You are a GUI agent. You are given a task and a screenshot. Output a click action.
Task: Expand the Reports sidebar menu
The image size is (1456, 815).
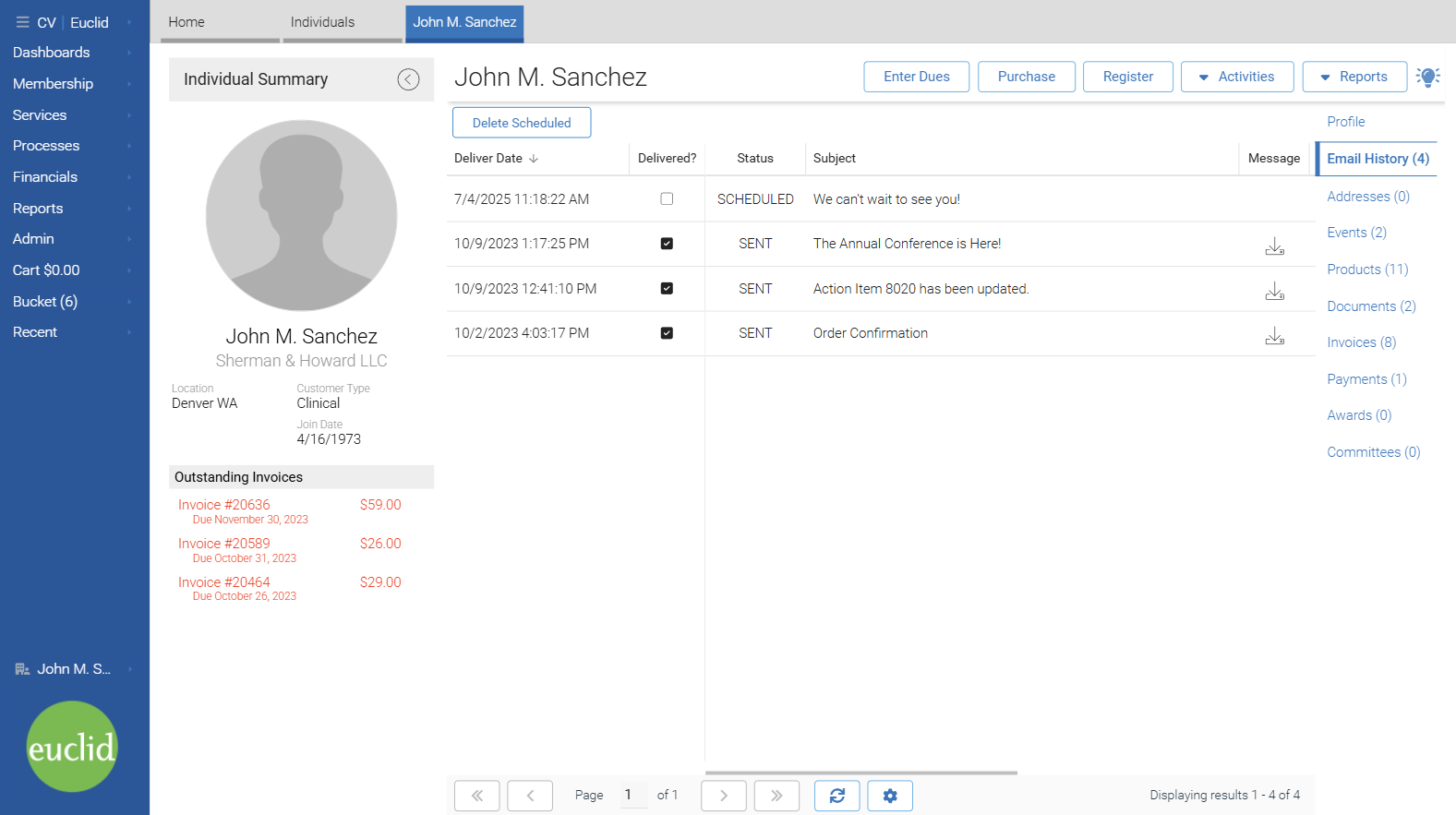pos(72,209)
